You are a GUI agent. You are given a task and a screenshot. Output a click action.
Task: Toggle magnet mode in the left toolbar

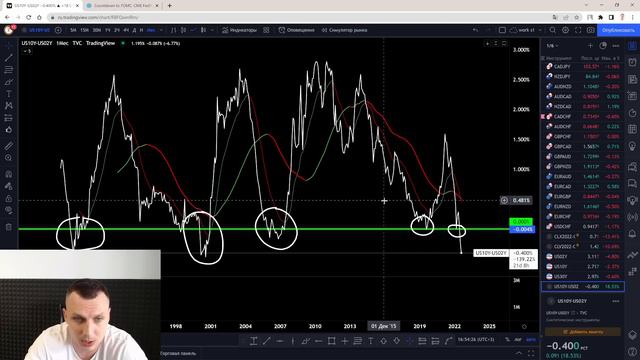pos(9,174)
